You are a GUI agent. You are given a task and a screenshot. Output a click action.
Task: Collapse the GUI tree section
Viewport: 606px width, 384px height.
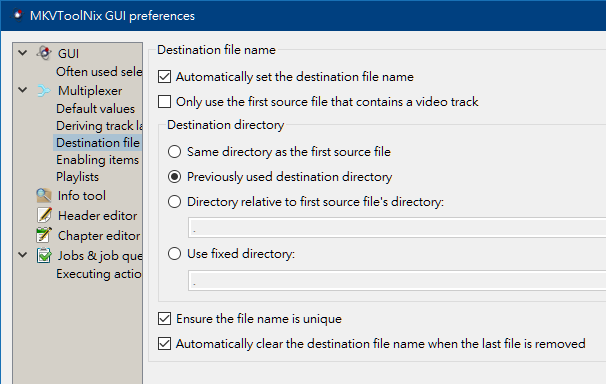pyautogui.click(x=23, y=53)
